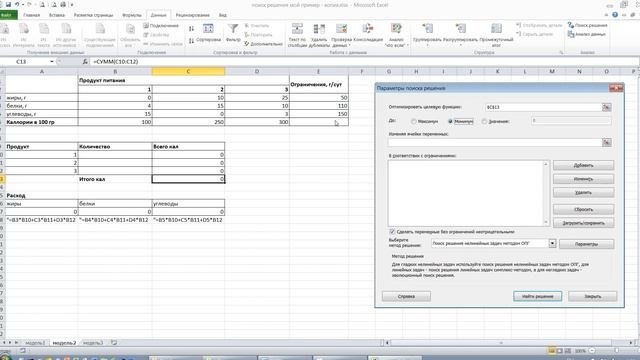Click the insert new sheet tab icon
Image resolution: width=640 pixels, height=360 pixels.
(114, 343)
